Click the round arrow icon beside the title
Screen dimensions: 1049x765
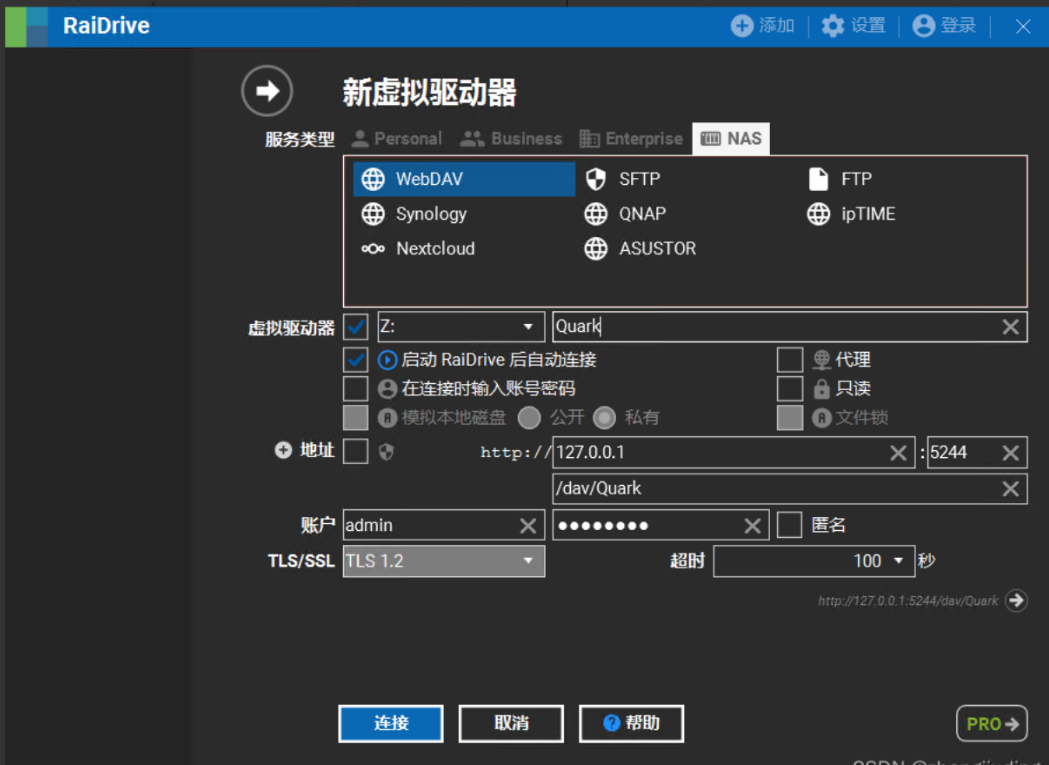tap(267, 91)
